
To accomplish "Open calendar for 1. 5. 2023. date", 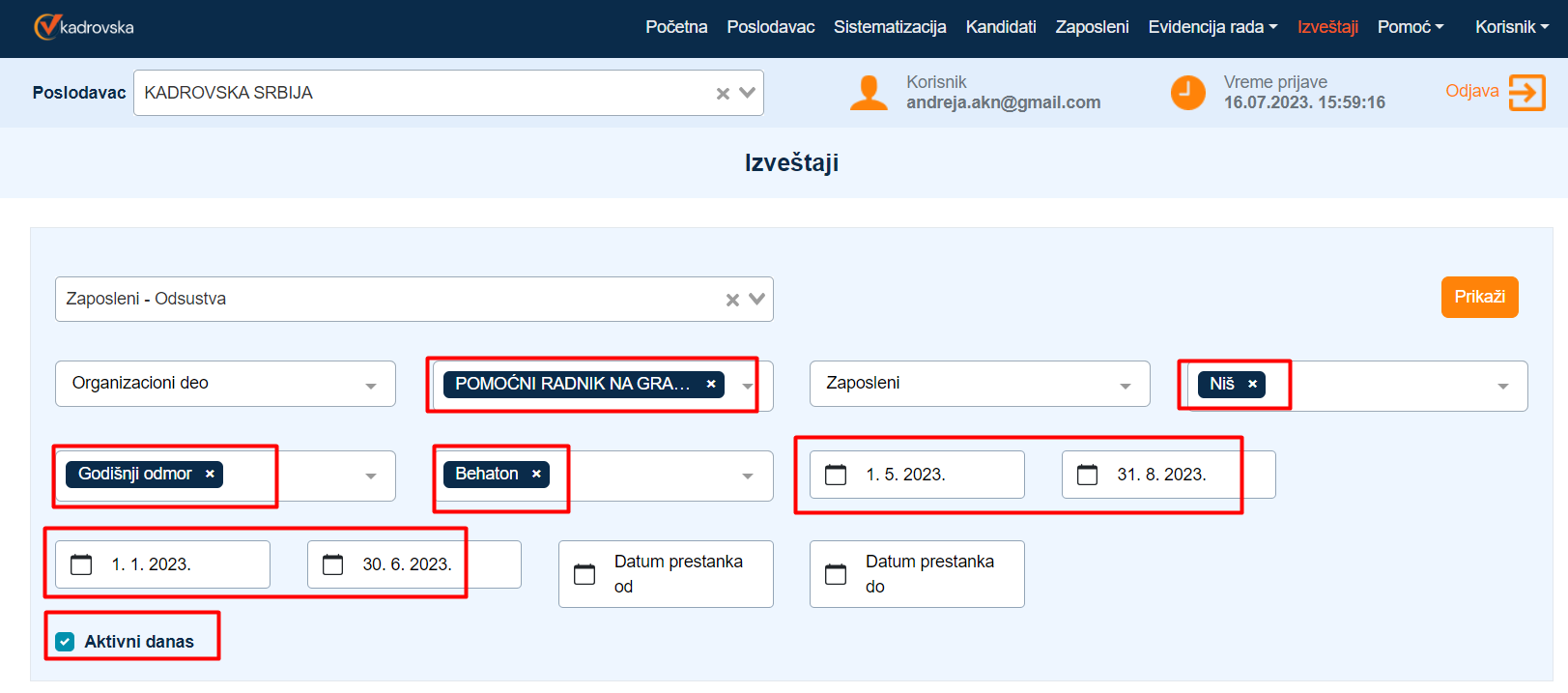I will 836,475.
